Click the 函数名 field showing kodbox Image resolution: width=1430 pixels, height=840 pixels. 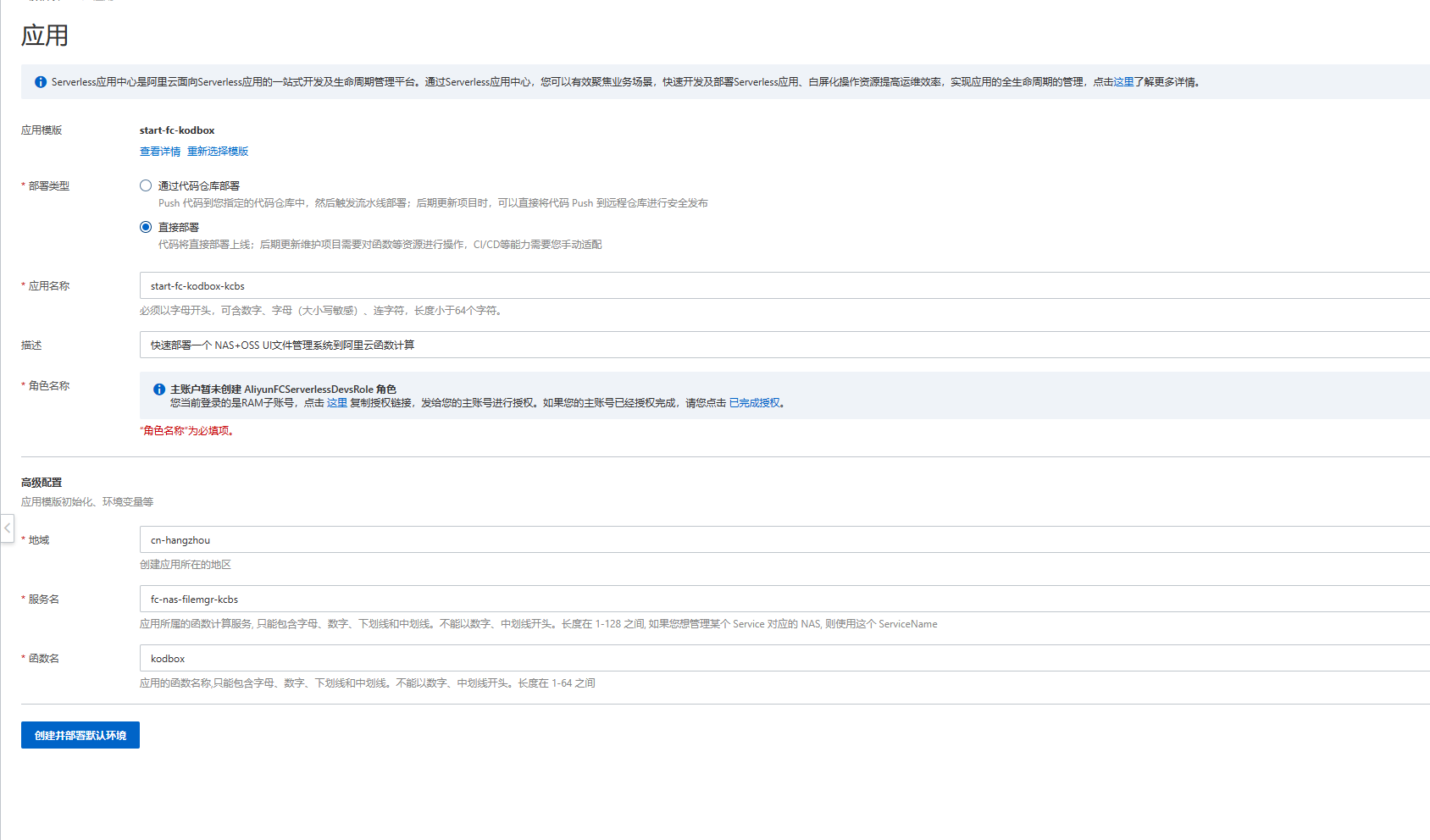click(508, 658)
